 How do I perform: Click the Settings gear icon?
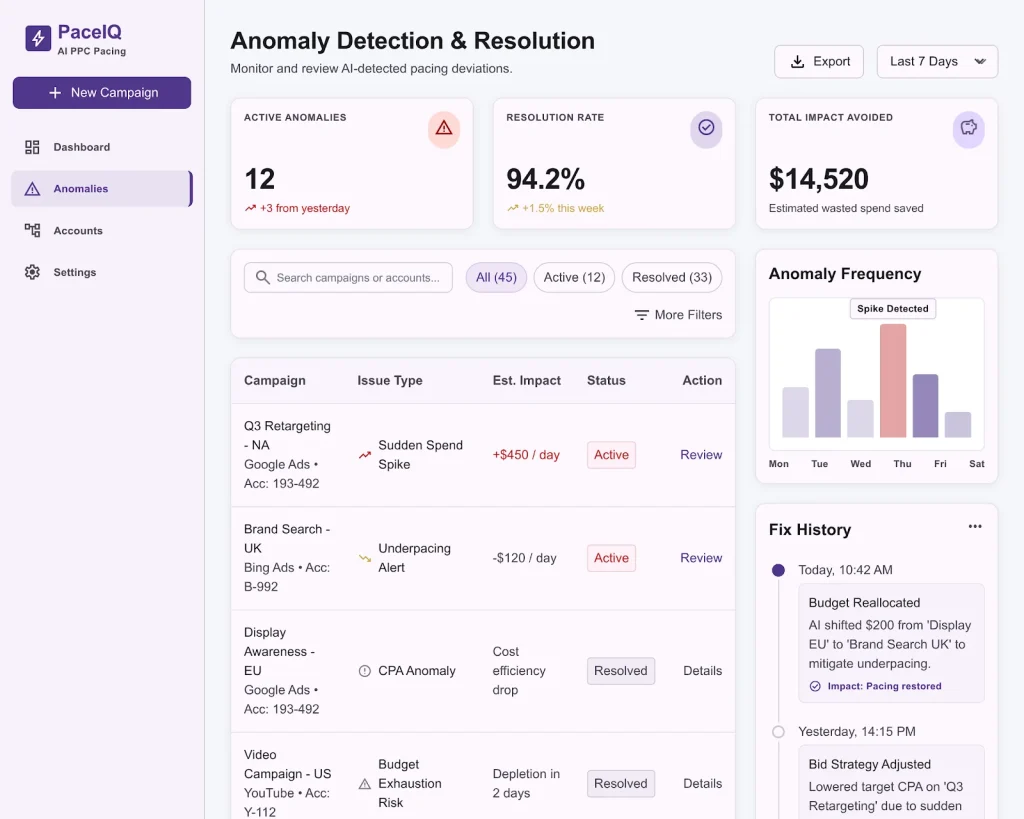point(32,272)
